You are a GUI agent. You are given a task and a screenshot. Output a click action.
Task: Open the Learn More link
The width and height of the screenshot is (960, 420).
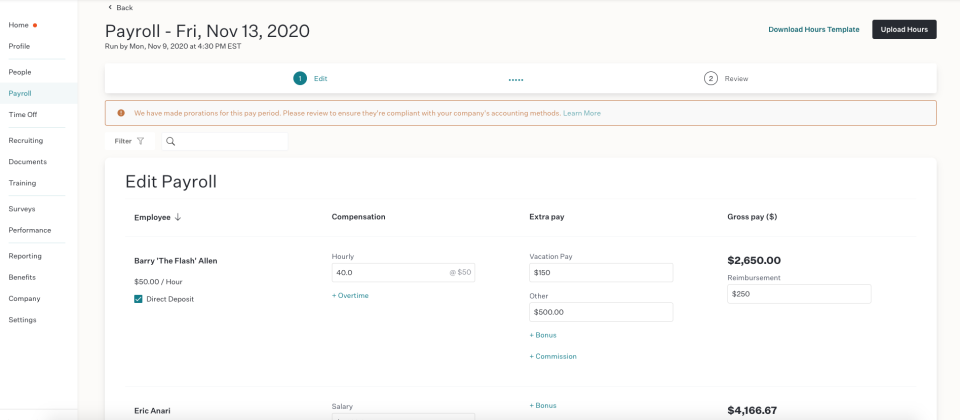pos(582,113)
